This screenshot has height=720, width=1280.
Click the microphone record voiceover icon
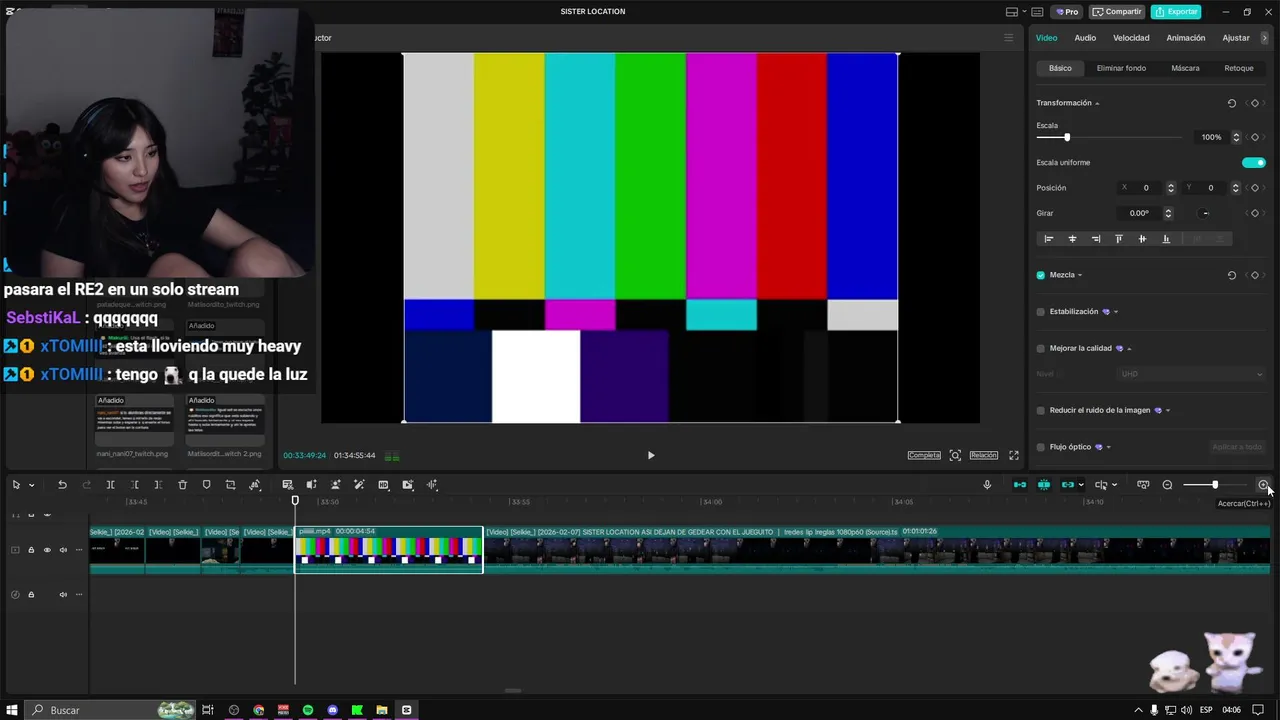pos(987,485)
